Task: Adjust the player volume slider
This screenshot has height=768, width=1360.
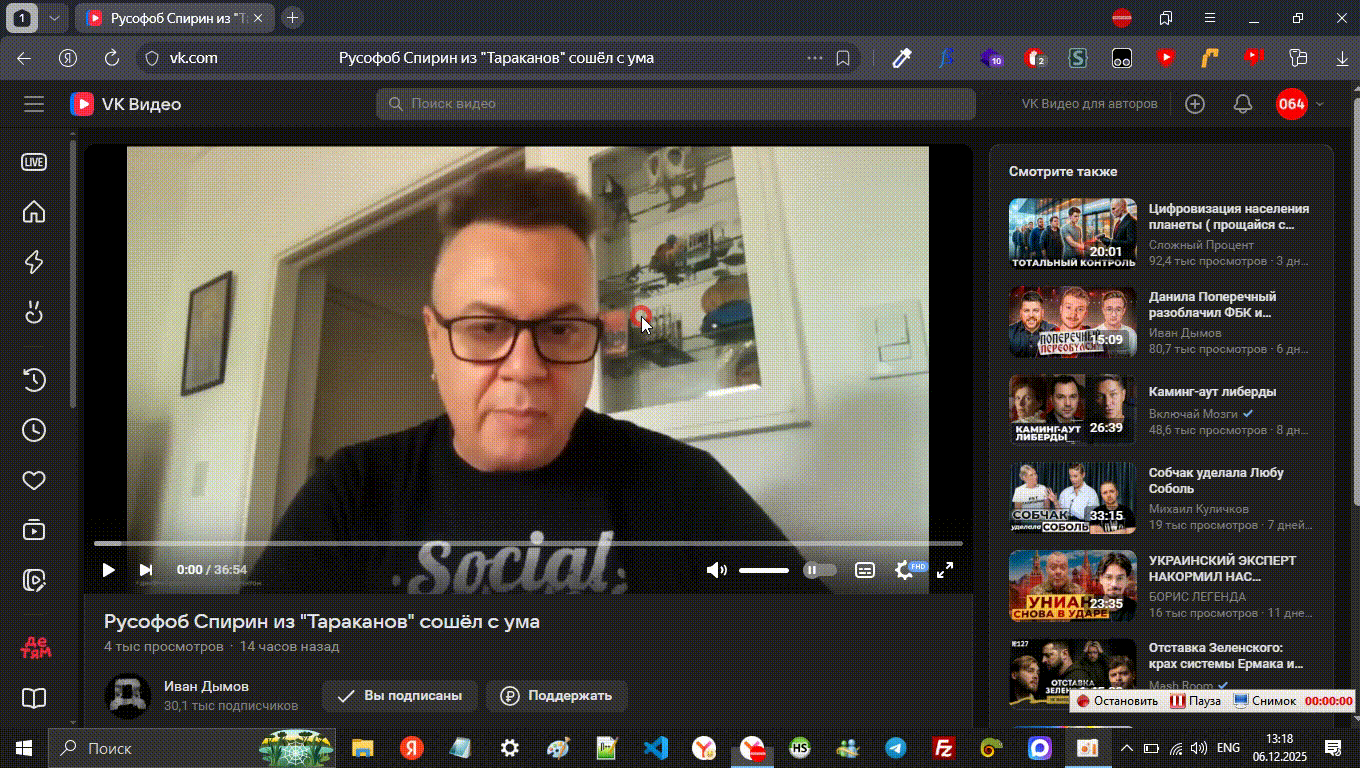Action: click(x=764, y=570)
